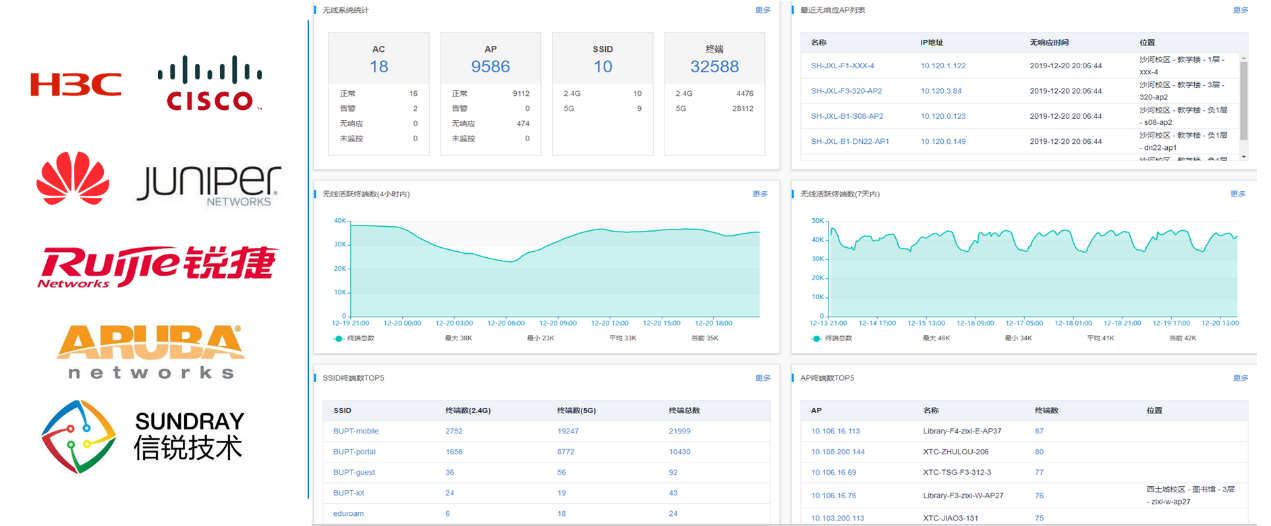Open SSID BUPT-mobile

(x=356, y=431)
